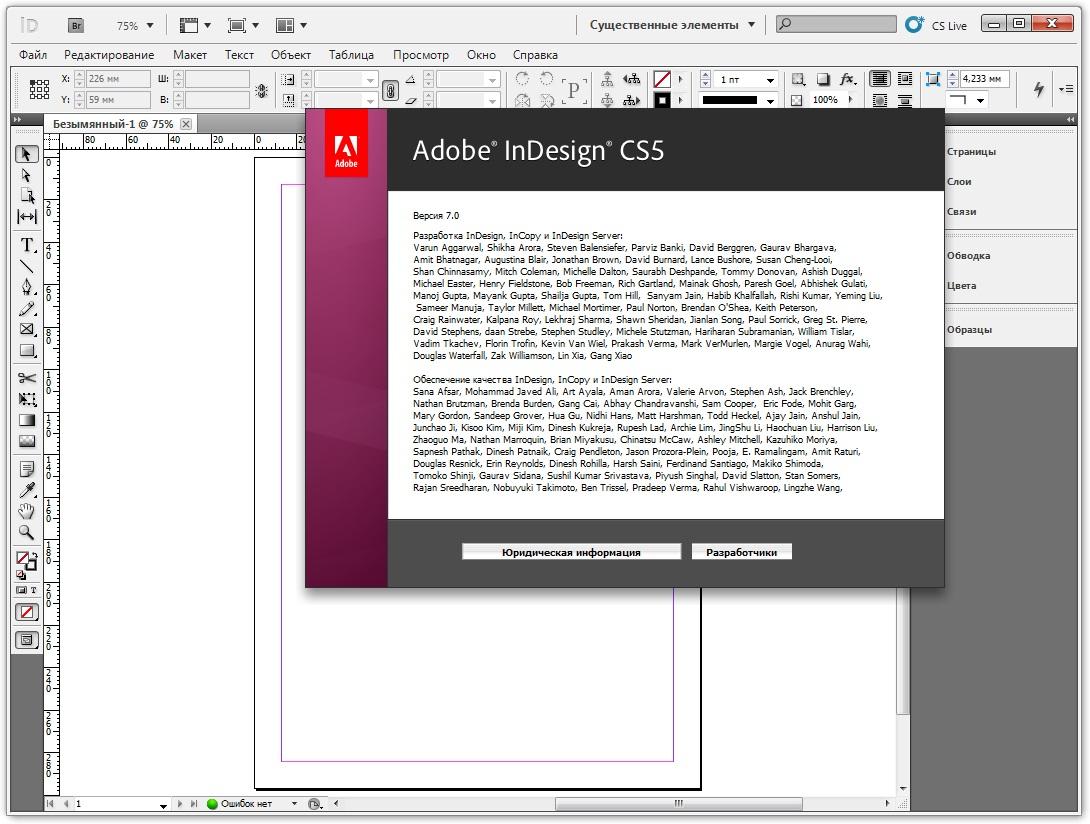Click the Разработчики button
This screenshot has height=824, width=1090.
(742, 552)
